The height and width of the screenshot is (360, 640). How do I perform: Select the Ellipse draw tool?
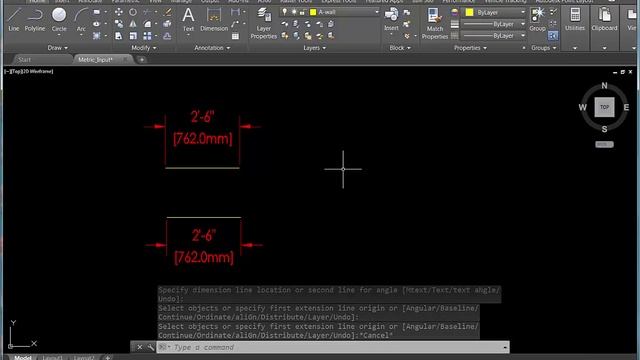(x=97, y=24)
